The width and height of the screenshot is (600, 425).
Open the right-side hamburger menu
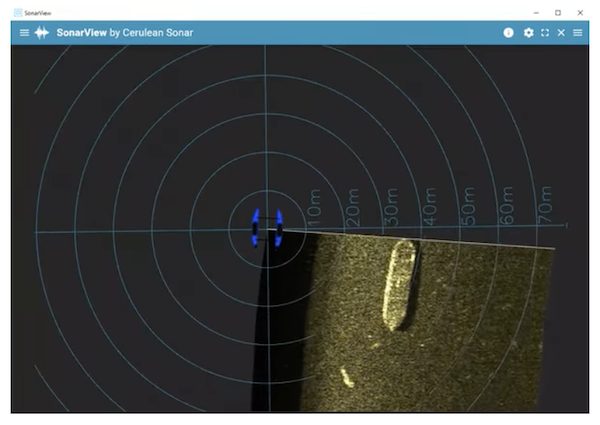(x=578, y=33)
